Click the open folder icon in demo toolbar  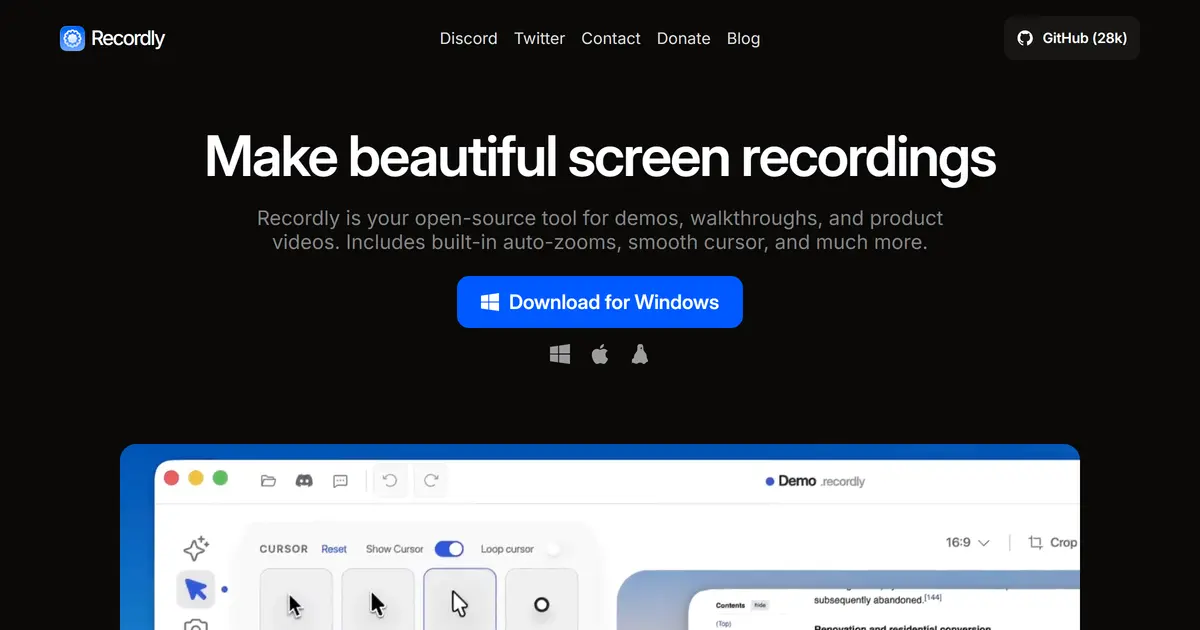click(x=268, y=481)
